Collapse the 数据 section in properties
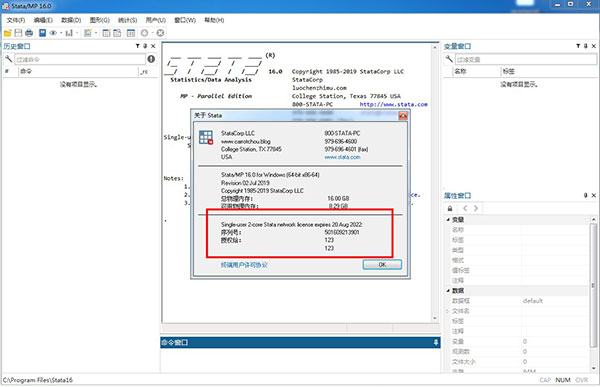Image resolution: width=600 pixels, height=387 pixels. coord(448,291)
